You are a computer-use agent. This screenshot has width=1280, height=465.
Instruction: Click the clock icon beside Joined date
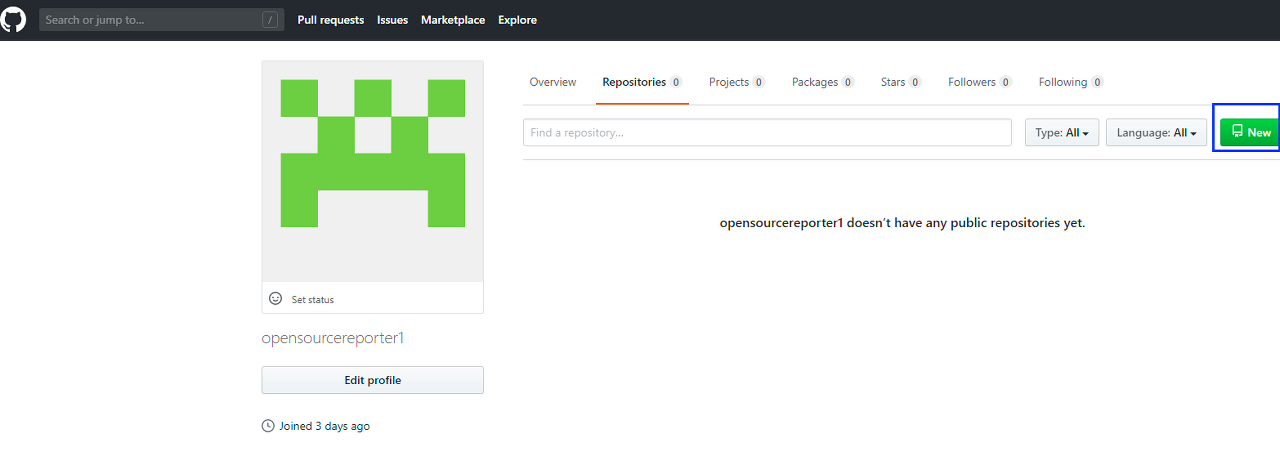(268, 426)
